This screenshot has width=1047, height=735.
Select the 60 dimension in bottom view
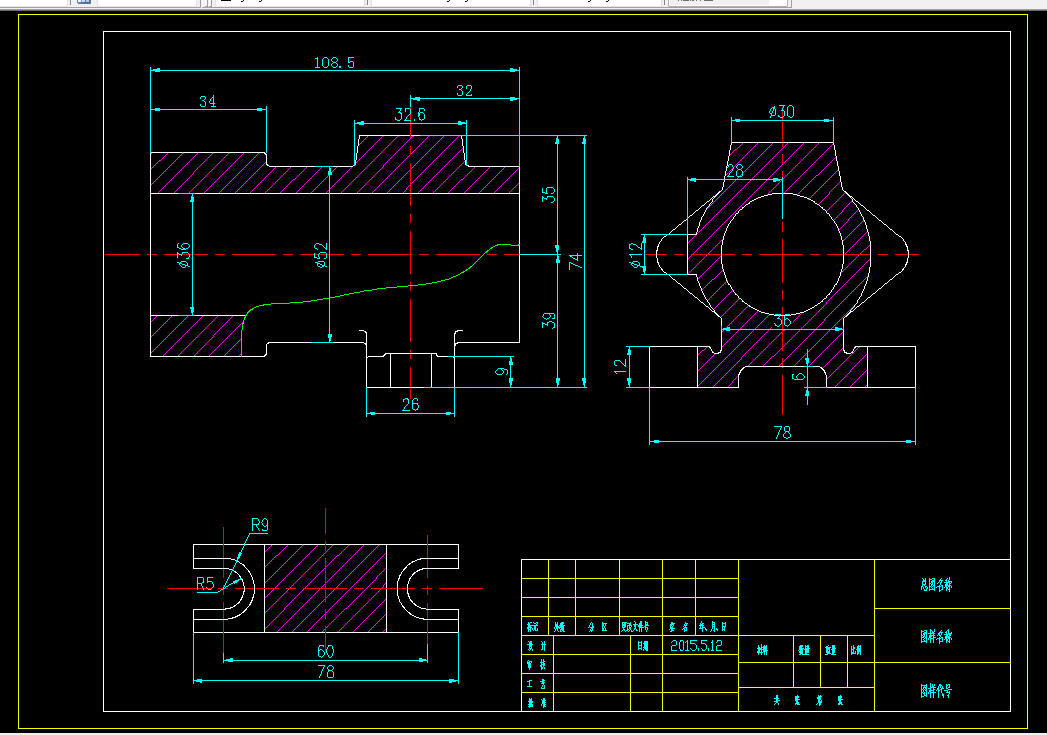(x=326, y=652)
